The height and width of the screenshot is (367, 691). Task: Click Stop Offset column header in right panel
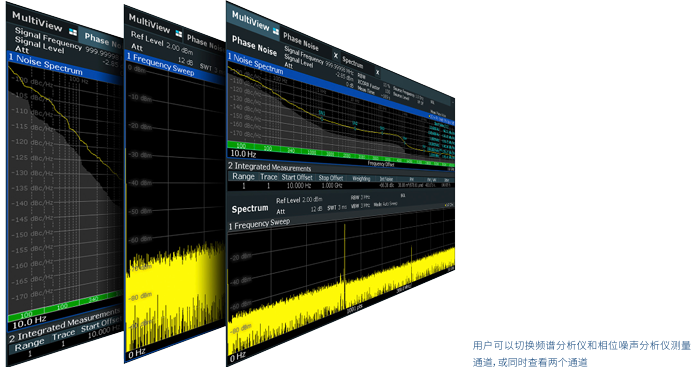click(331, 178)
